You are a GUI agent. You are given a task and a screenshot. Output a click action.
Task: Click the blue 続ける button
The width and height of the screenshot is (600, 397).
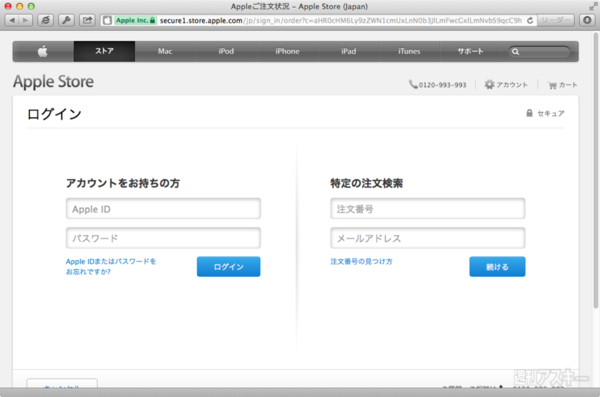pos(497,266)
